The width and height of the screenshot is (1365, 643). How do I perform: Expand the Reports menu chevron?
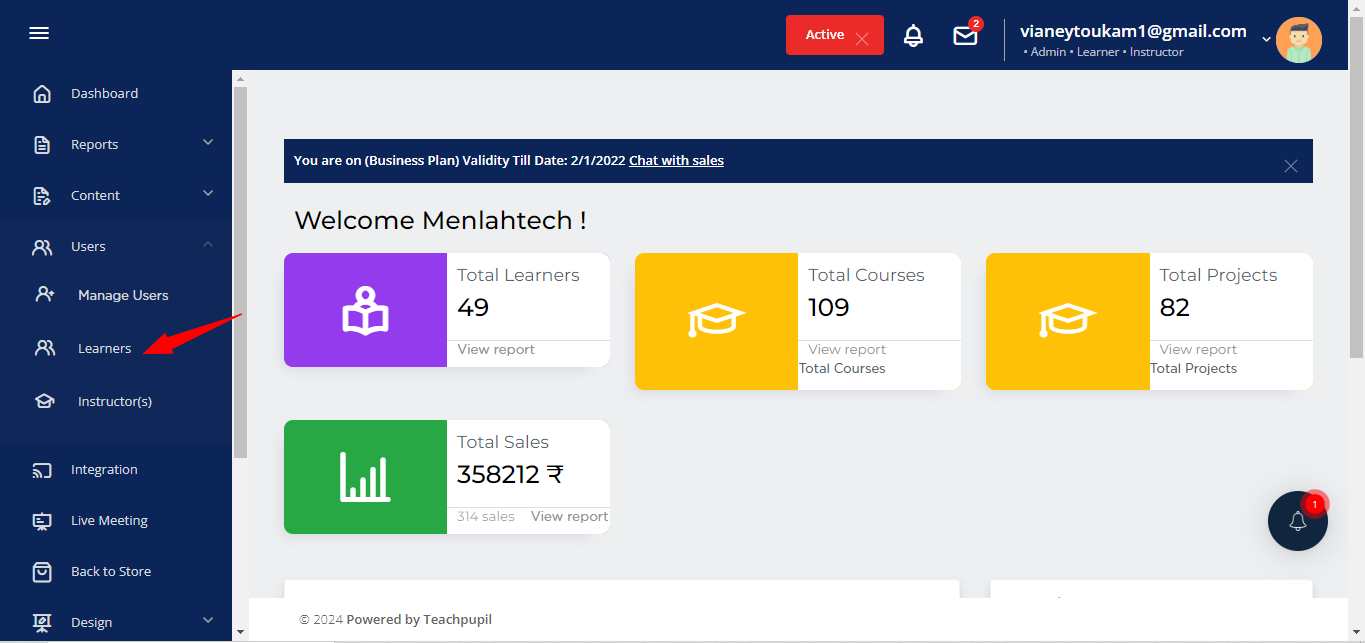[208, 143]
